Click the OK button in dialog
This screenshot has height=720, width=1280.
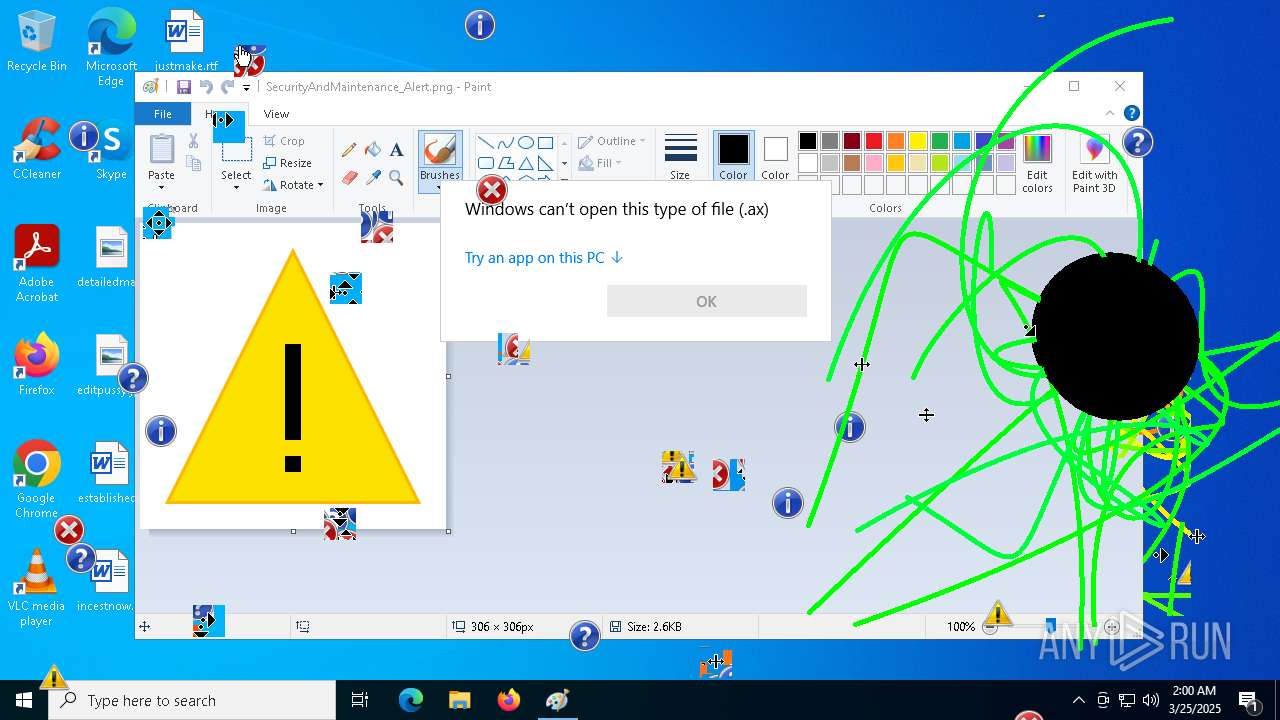[x=707, y=301]
